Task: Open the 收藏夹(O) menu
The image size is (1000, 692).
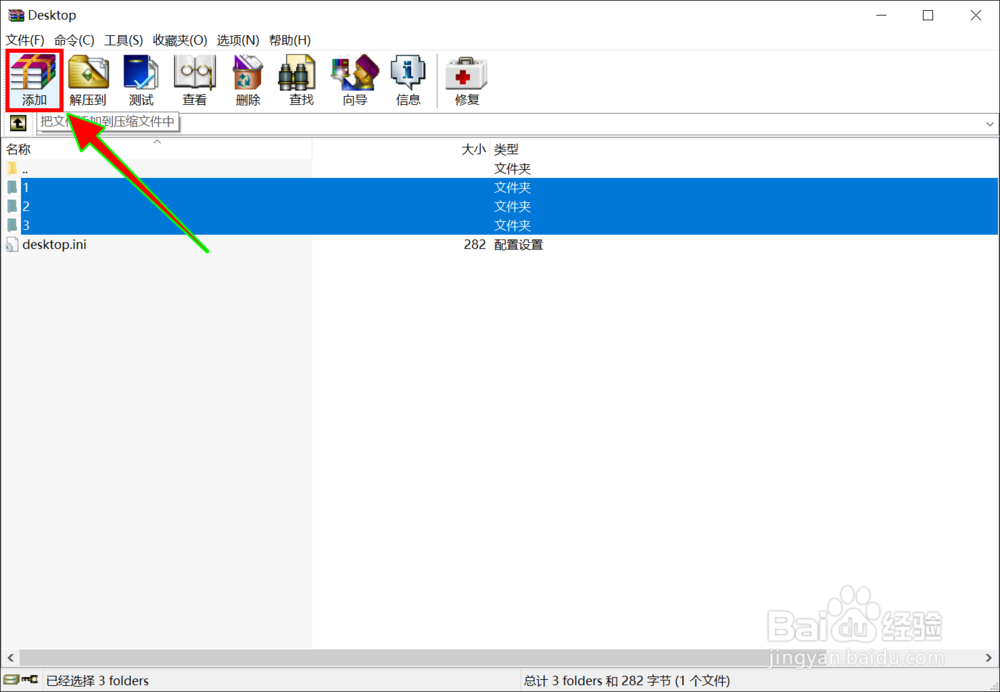Action: pos(180,40)
